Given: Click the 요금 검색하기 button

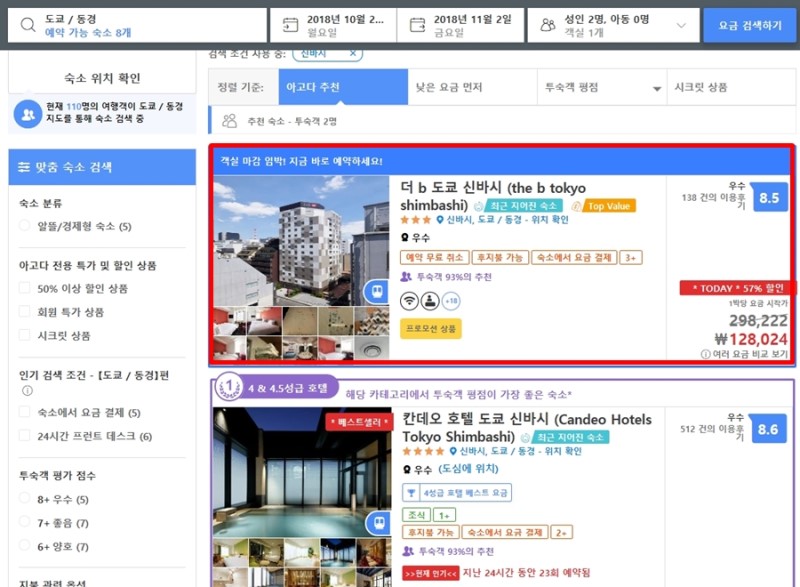Looking at the screenshot, I should 750,25.
